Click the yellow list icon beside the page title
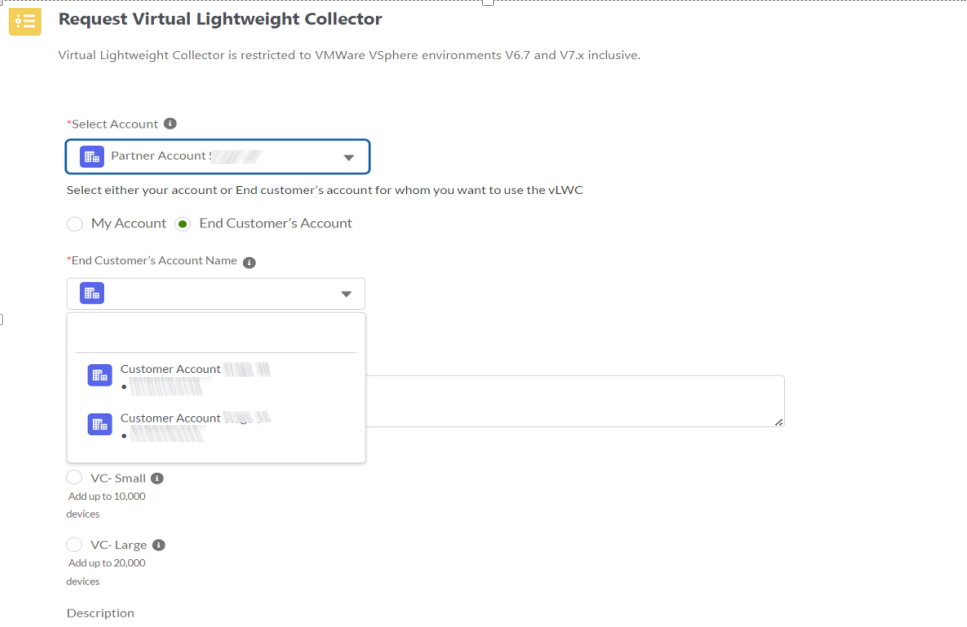 tap(25, 20)
